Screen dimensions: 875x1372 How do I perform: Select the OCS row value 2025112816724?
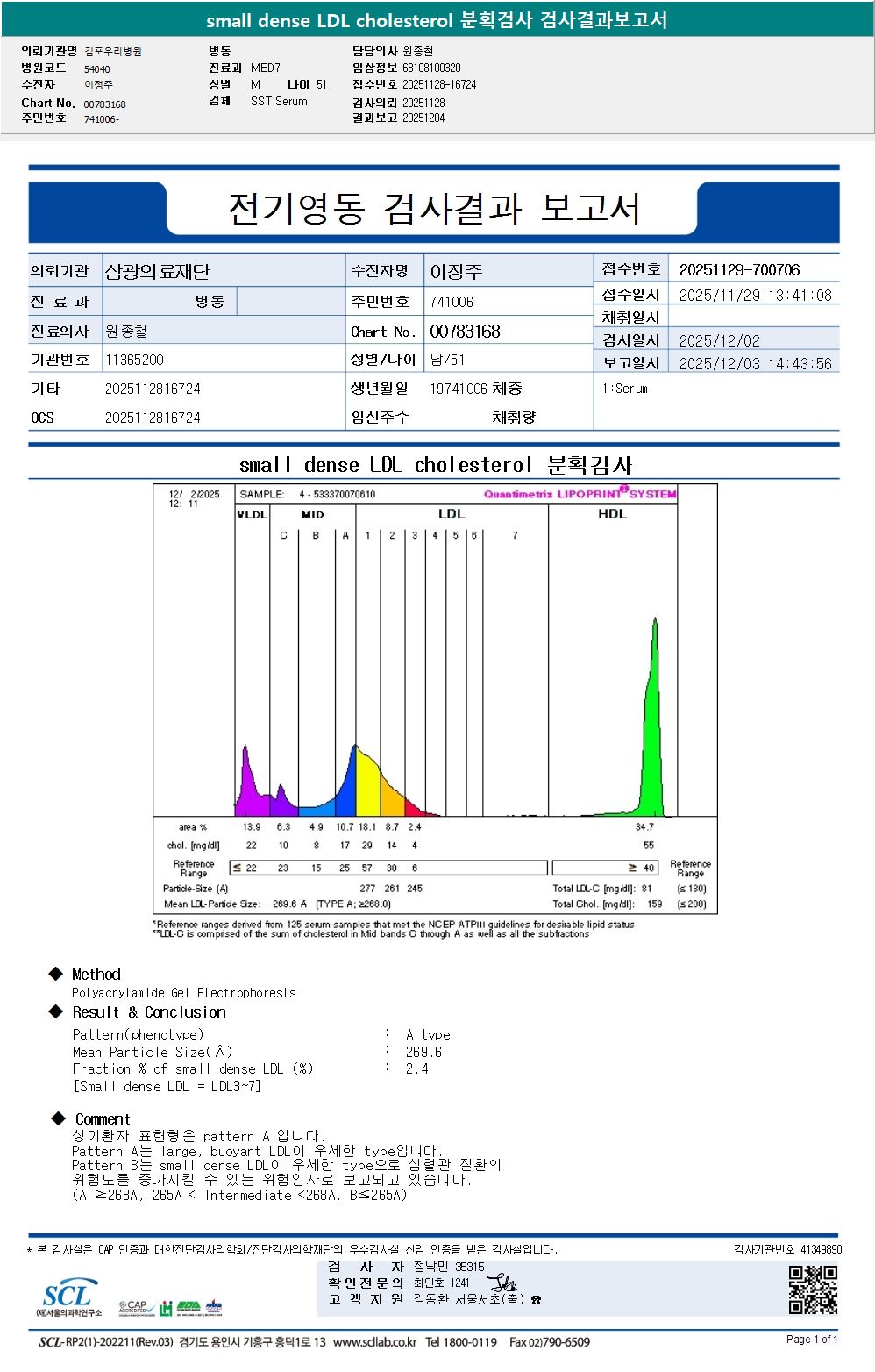(x=153, y=418)
